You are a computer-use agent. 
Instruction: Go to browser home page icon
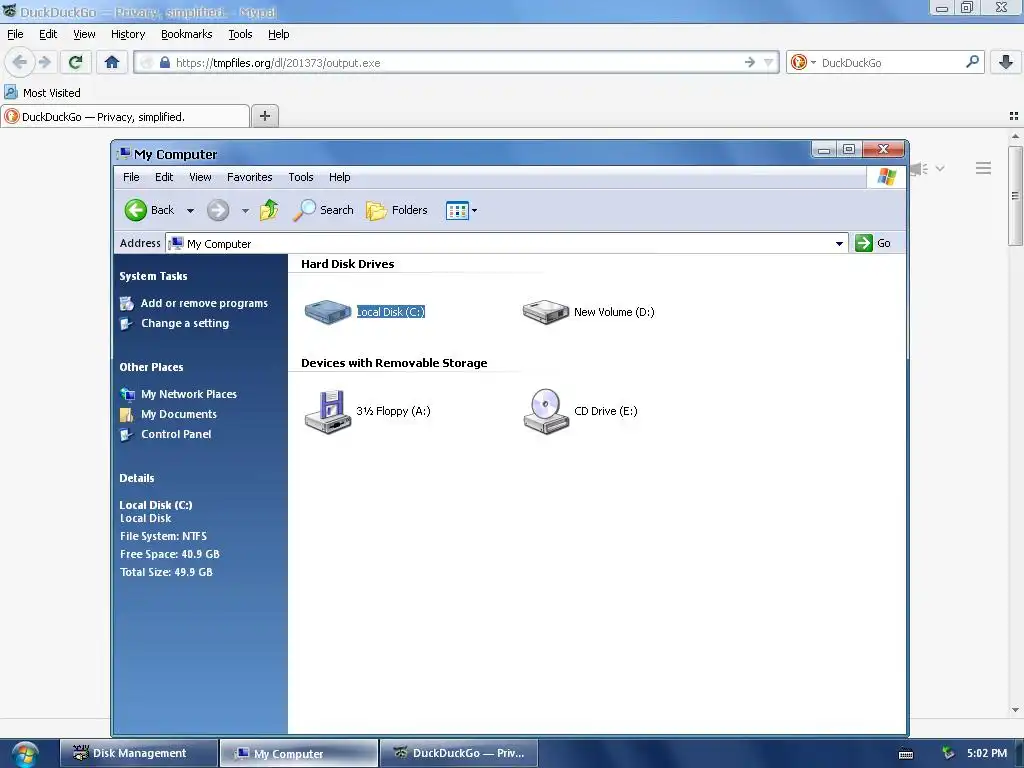click(x=112, y=63)
